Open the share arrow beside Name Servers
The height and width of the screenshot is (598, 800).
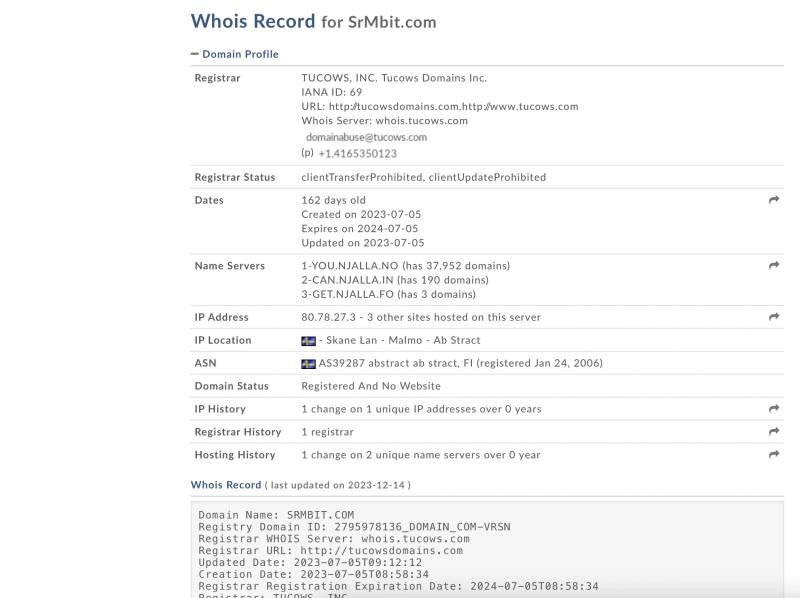click(774, 265)
